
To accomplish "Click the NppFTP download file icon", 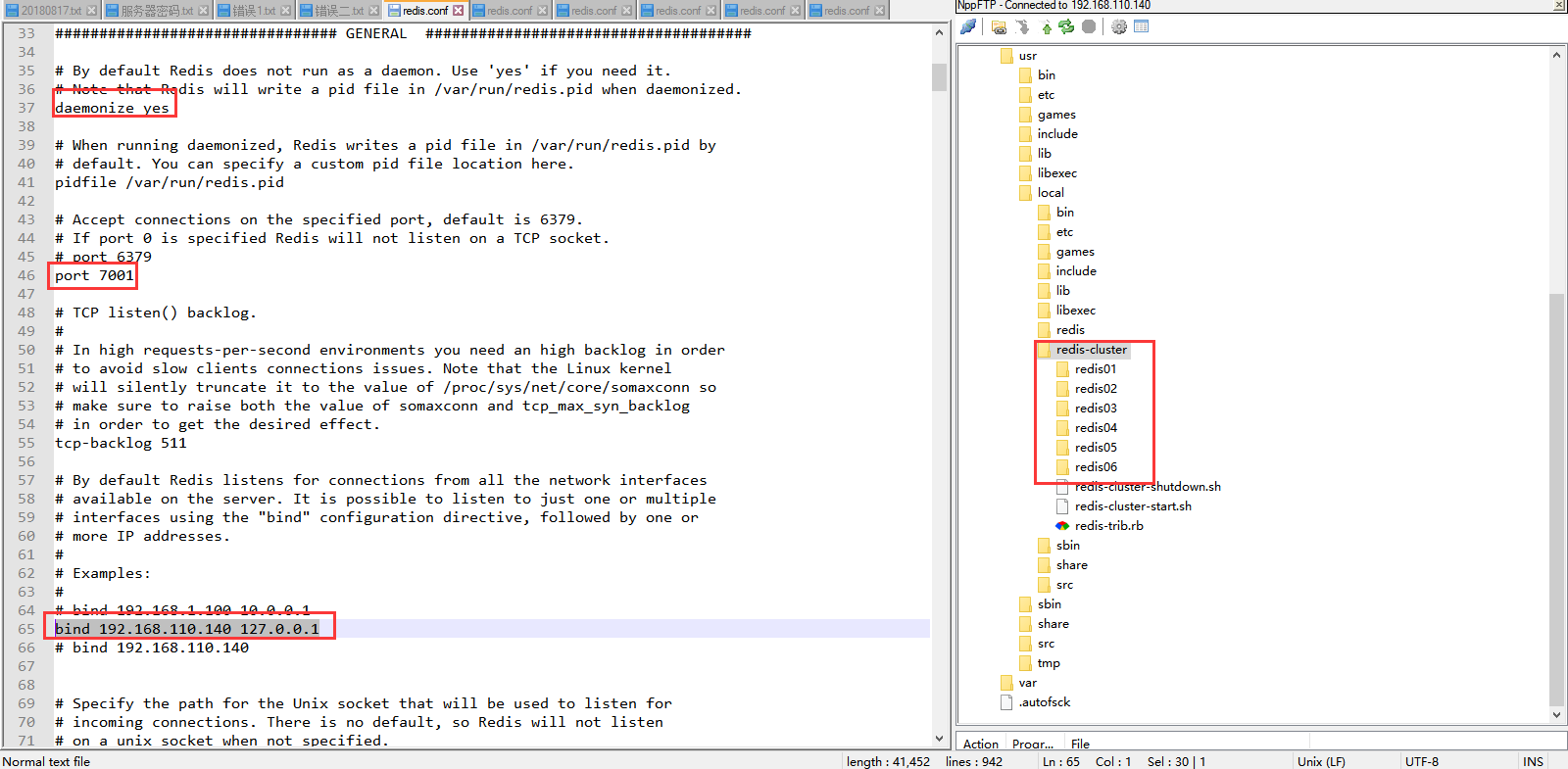I will point(1023,26).
